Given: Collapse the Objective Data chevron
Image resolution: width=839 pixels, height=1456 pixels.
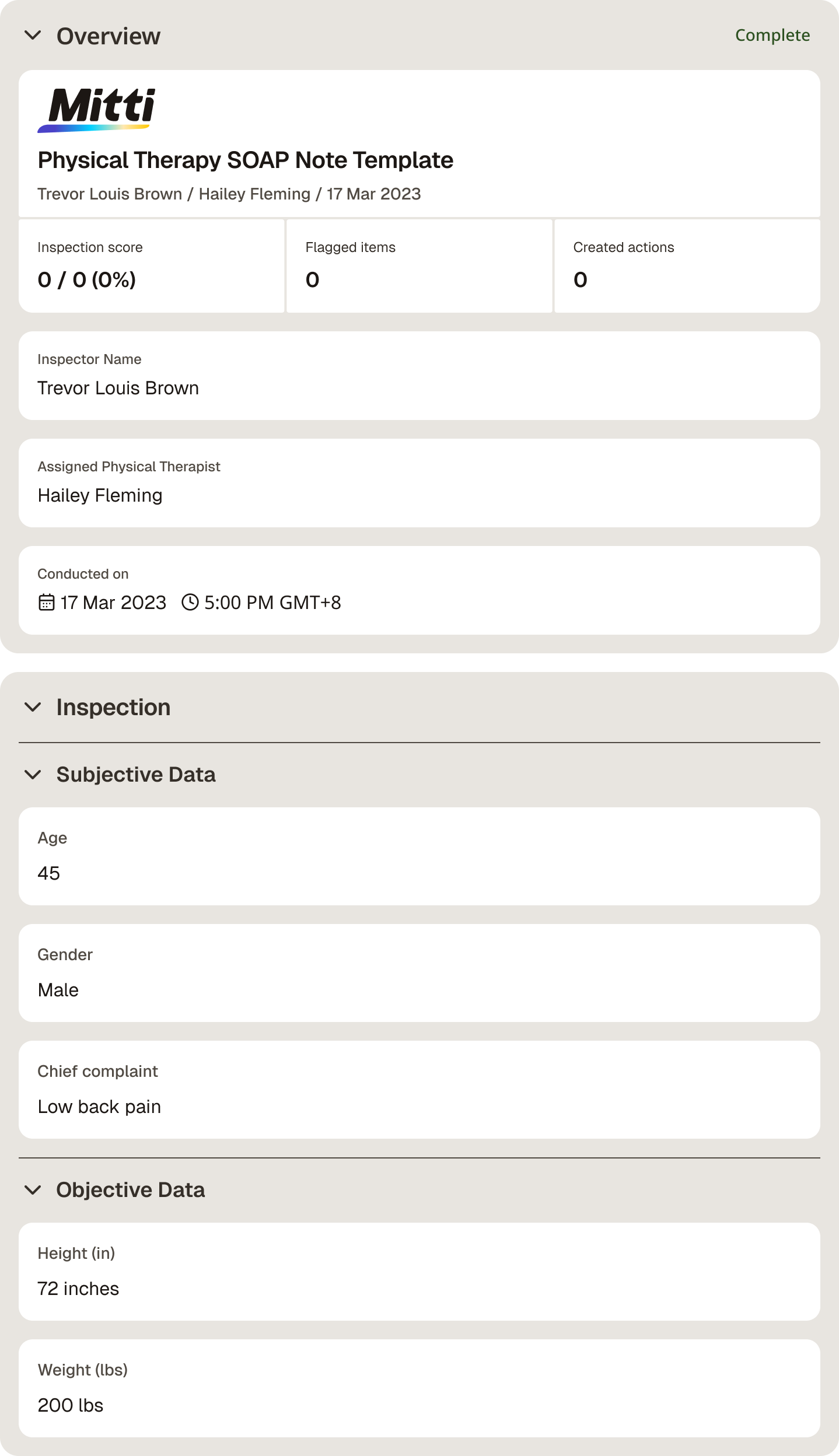Looking at the screenshot, I should (x=33, y=1190).
